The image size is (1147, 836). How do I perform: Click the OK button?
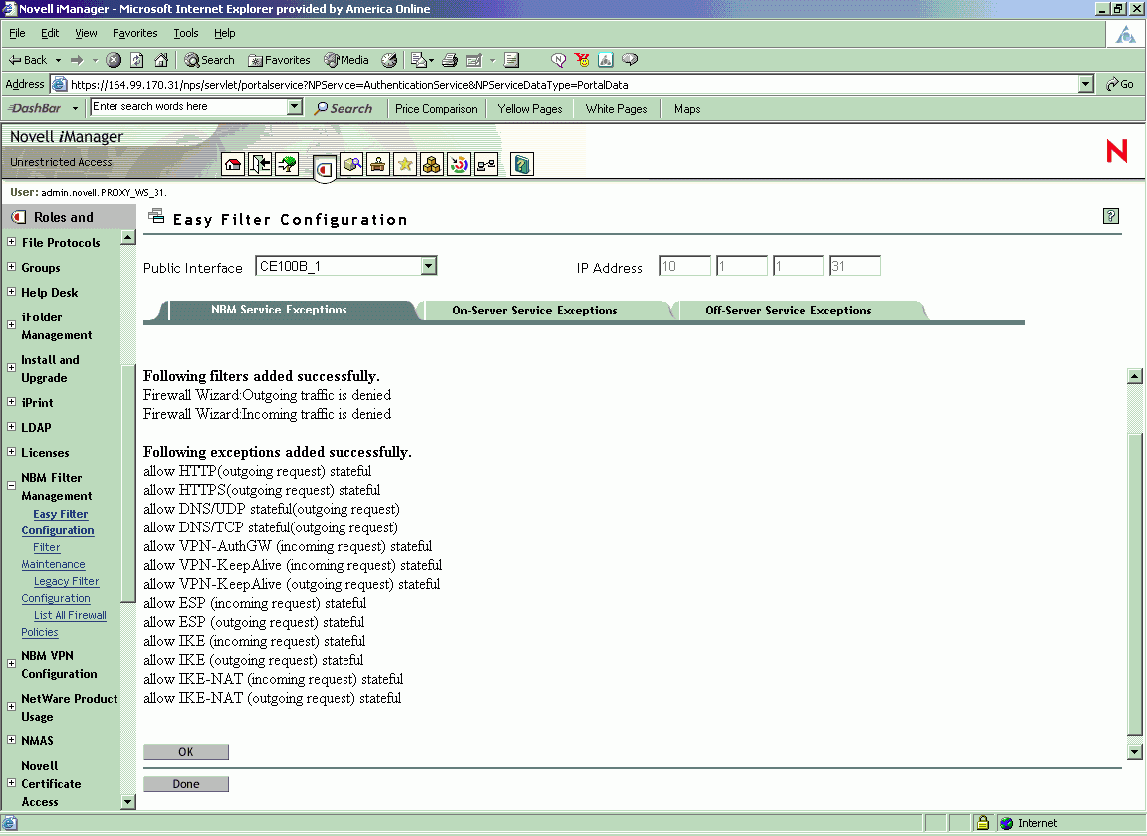pos(186,752)
